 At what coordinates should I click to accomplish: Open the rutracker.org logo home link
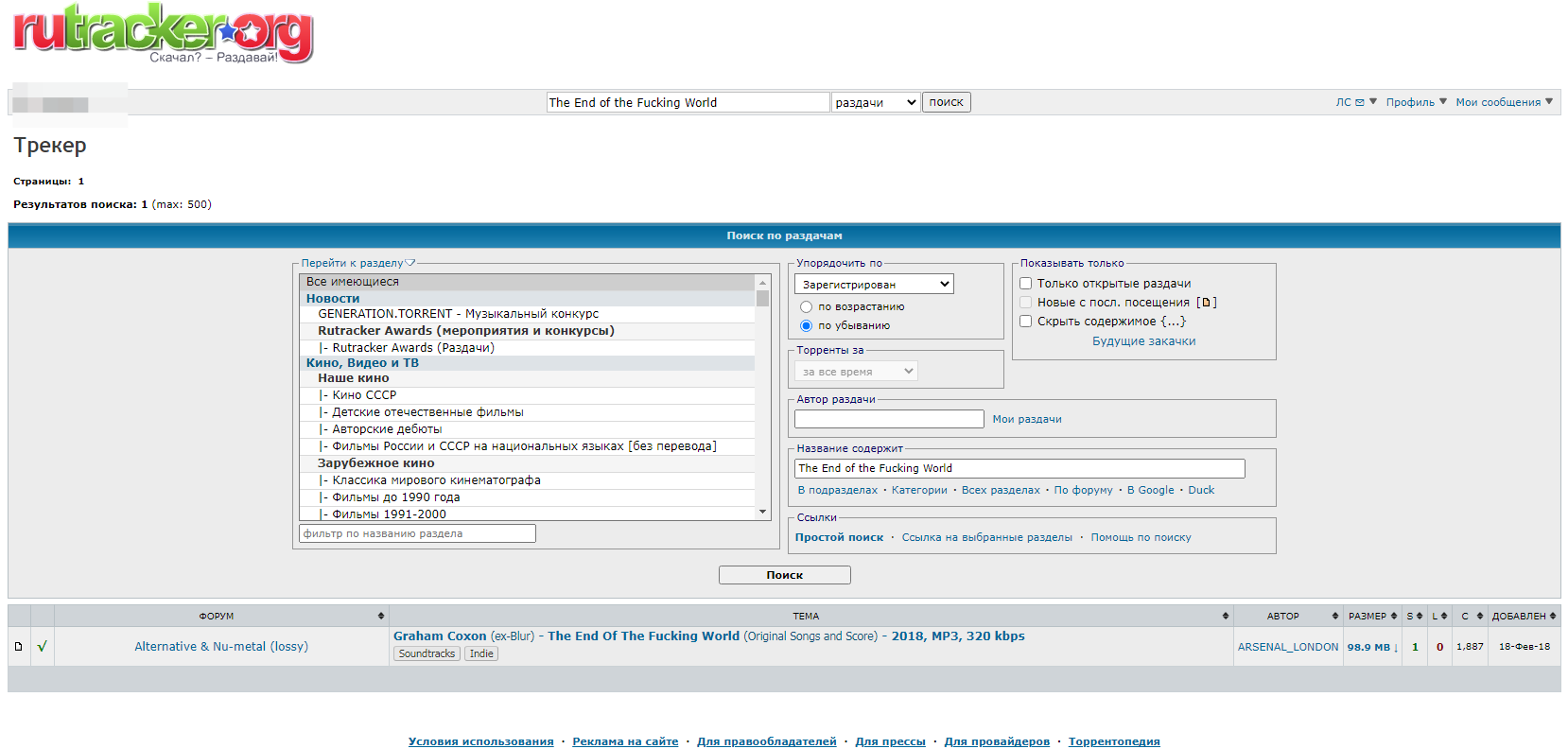point(163,33)
